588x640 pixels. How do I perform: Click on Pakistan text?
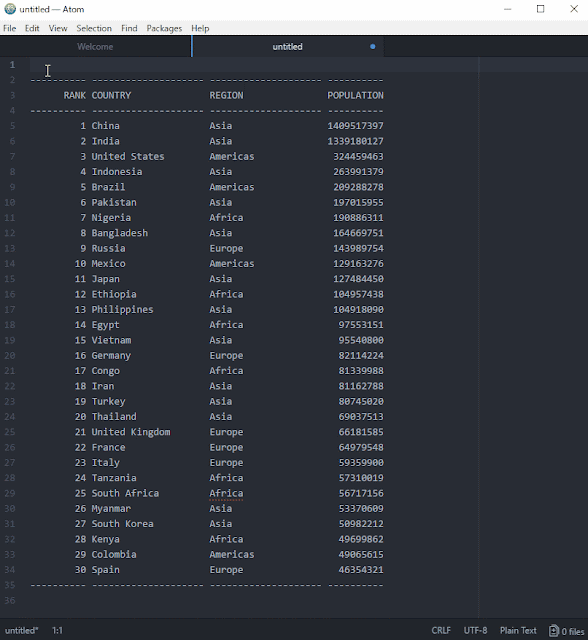(114, 202)
